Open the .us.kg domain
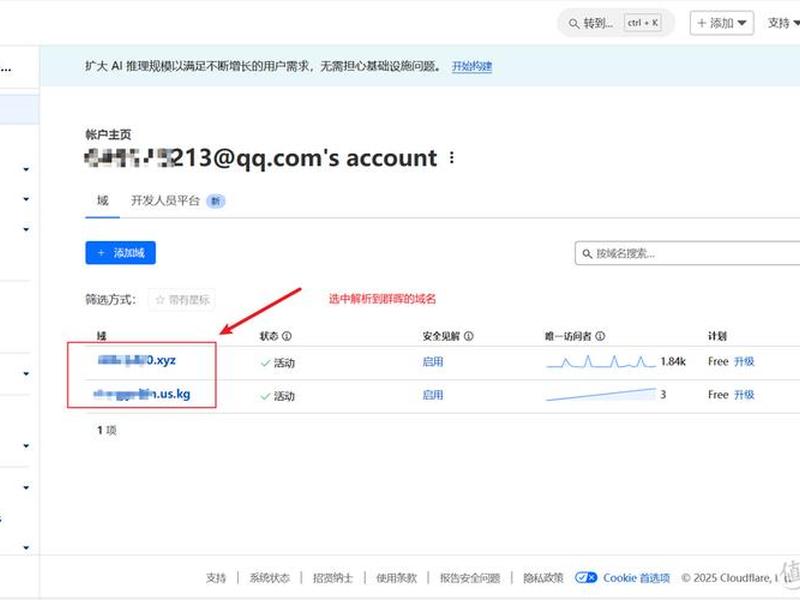Screen dimensions: 800x600 (x=142, y=394)
